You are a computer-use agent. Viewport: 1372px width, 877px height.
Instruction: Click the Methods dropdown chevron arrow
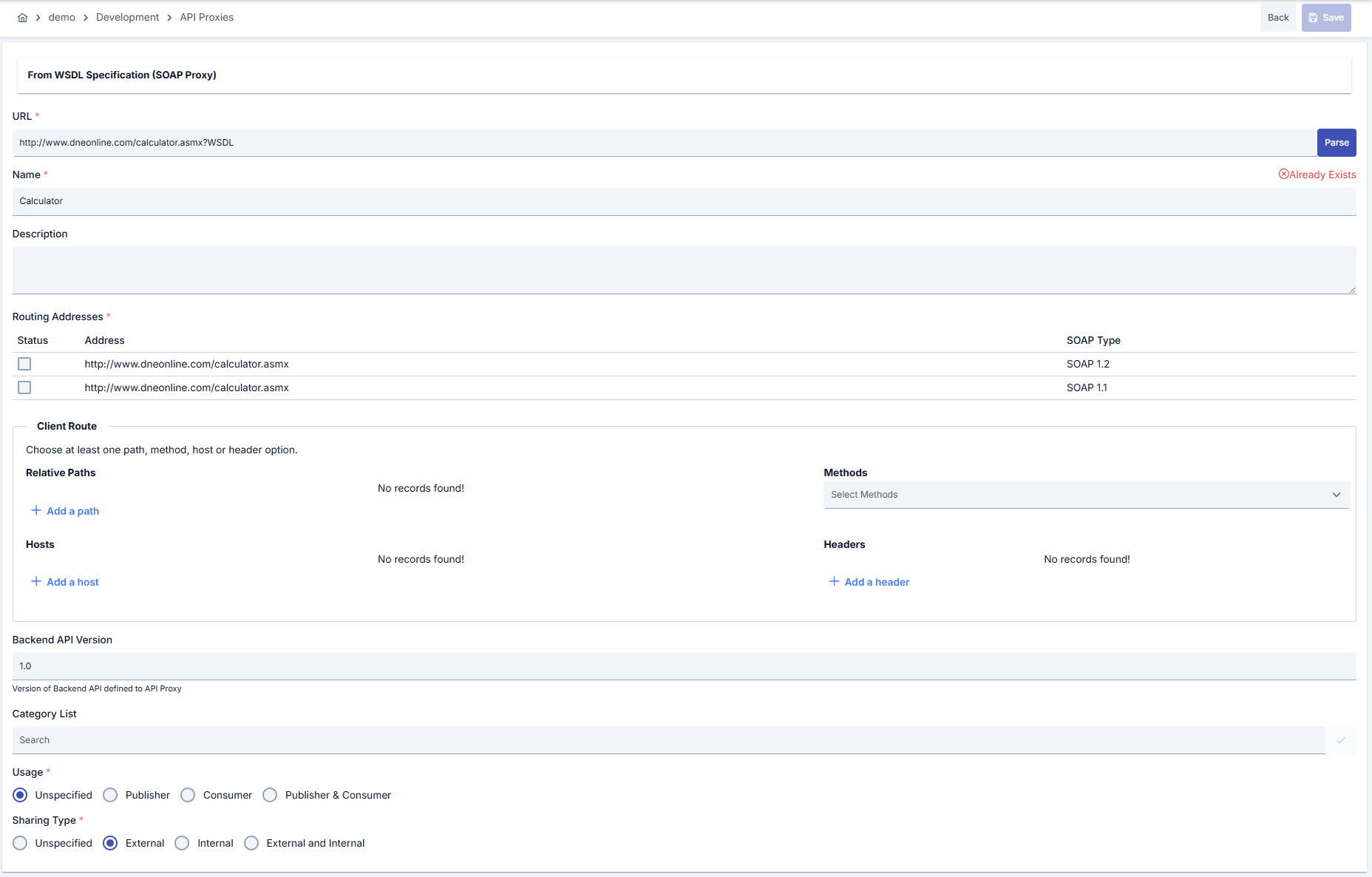[x=1337, y=495]
